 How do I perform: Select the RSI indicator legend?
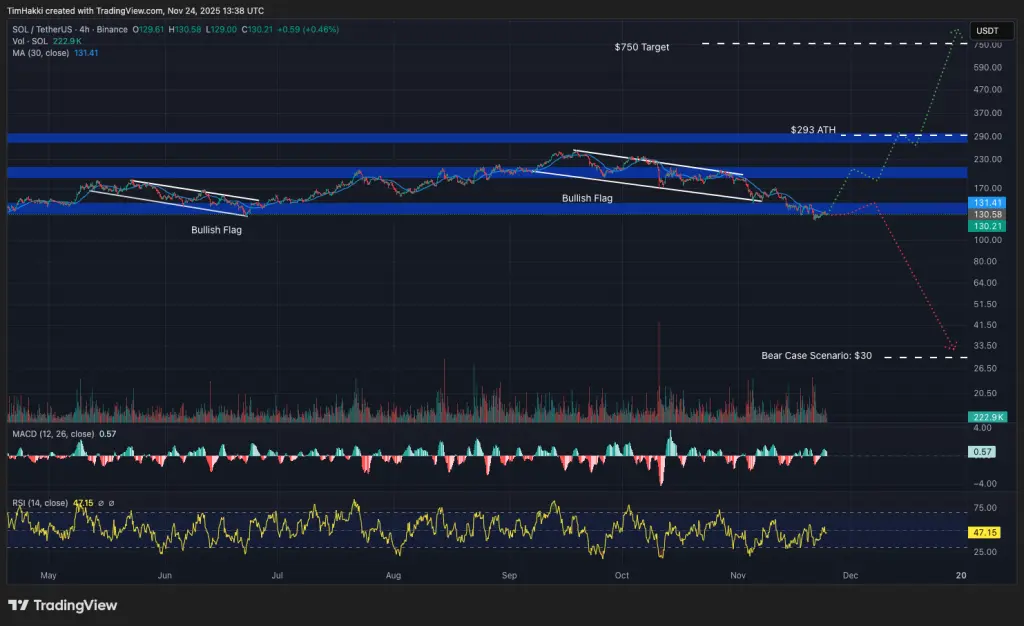click(40, 502)
